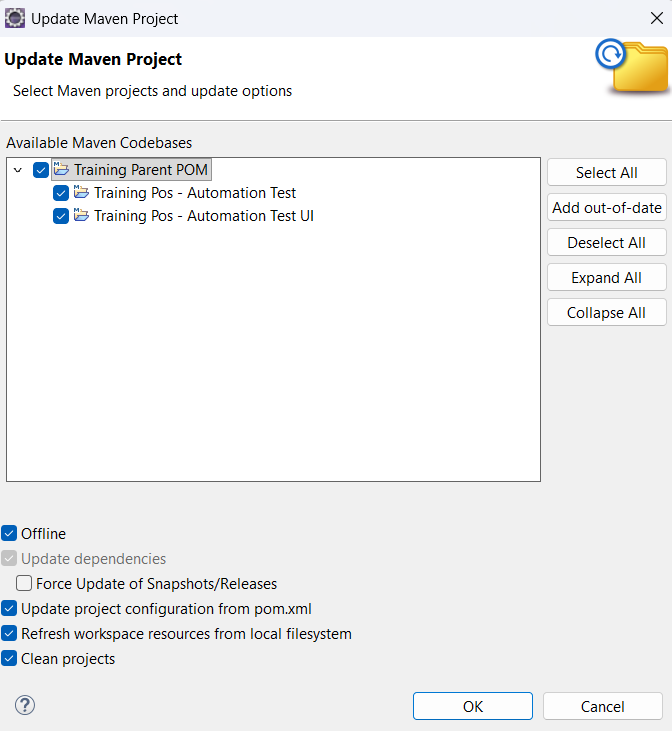Image resolution: width=672 pixels, height=731 pixels.
Task: Toggle the Update dependencies checkbox
Action: [9, 559]
